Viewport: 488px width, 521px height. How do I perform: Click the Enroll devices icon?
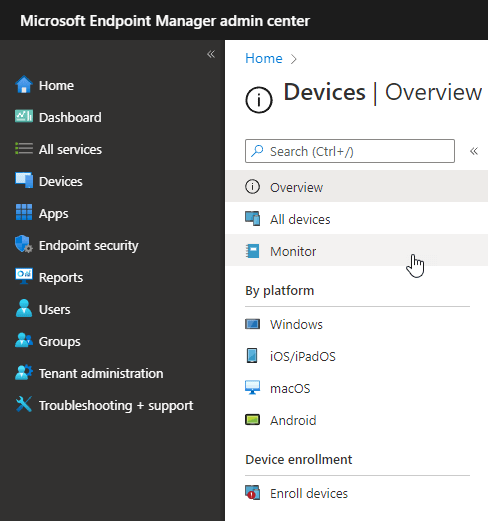(x=252, y=493)
